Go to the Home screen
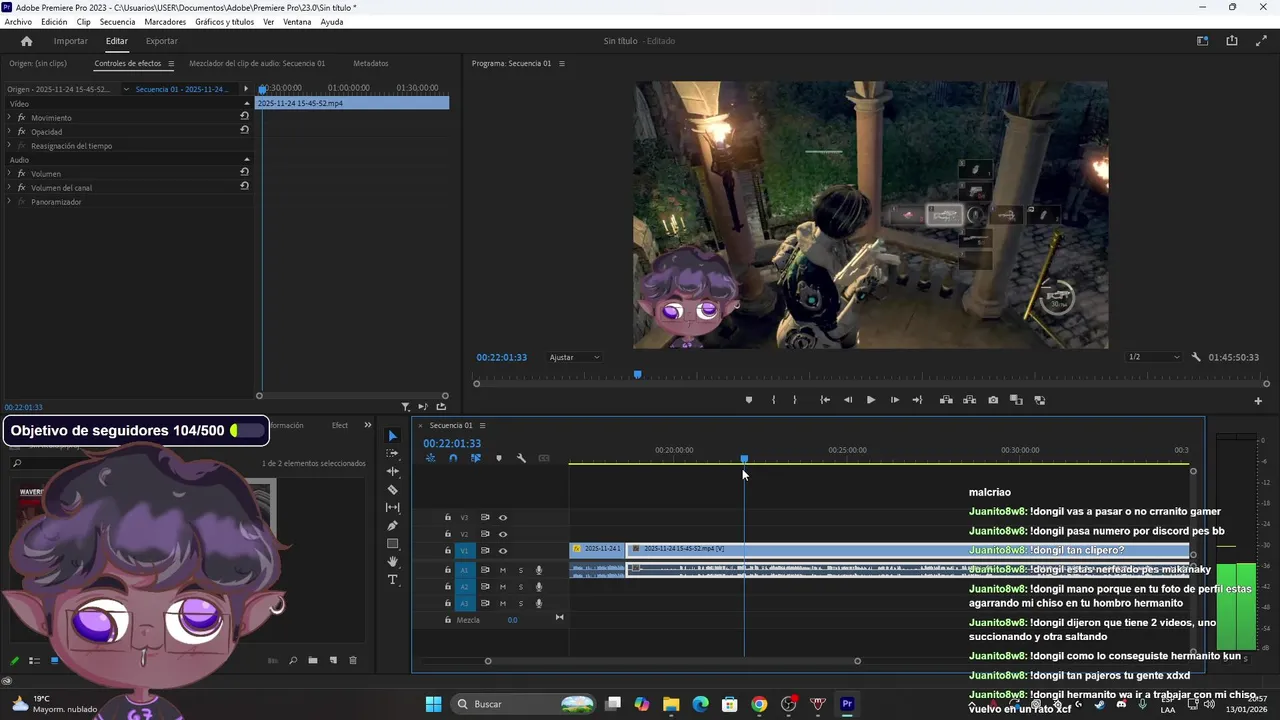The height and width of the screenshot is (720, 1280). pyautogui.click(x=27, y=41)
